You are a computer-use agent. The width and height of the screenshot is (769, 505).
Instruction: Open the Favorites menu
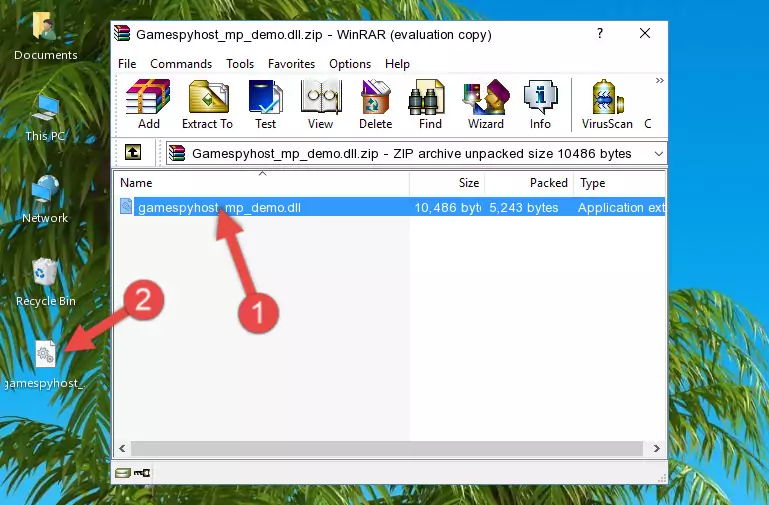tap(291, 64)
